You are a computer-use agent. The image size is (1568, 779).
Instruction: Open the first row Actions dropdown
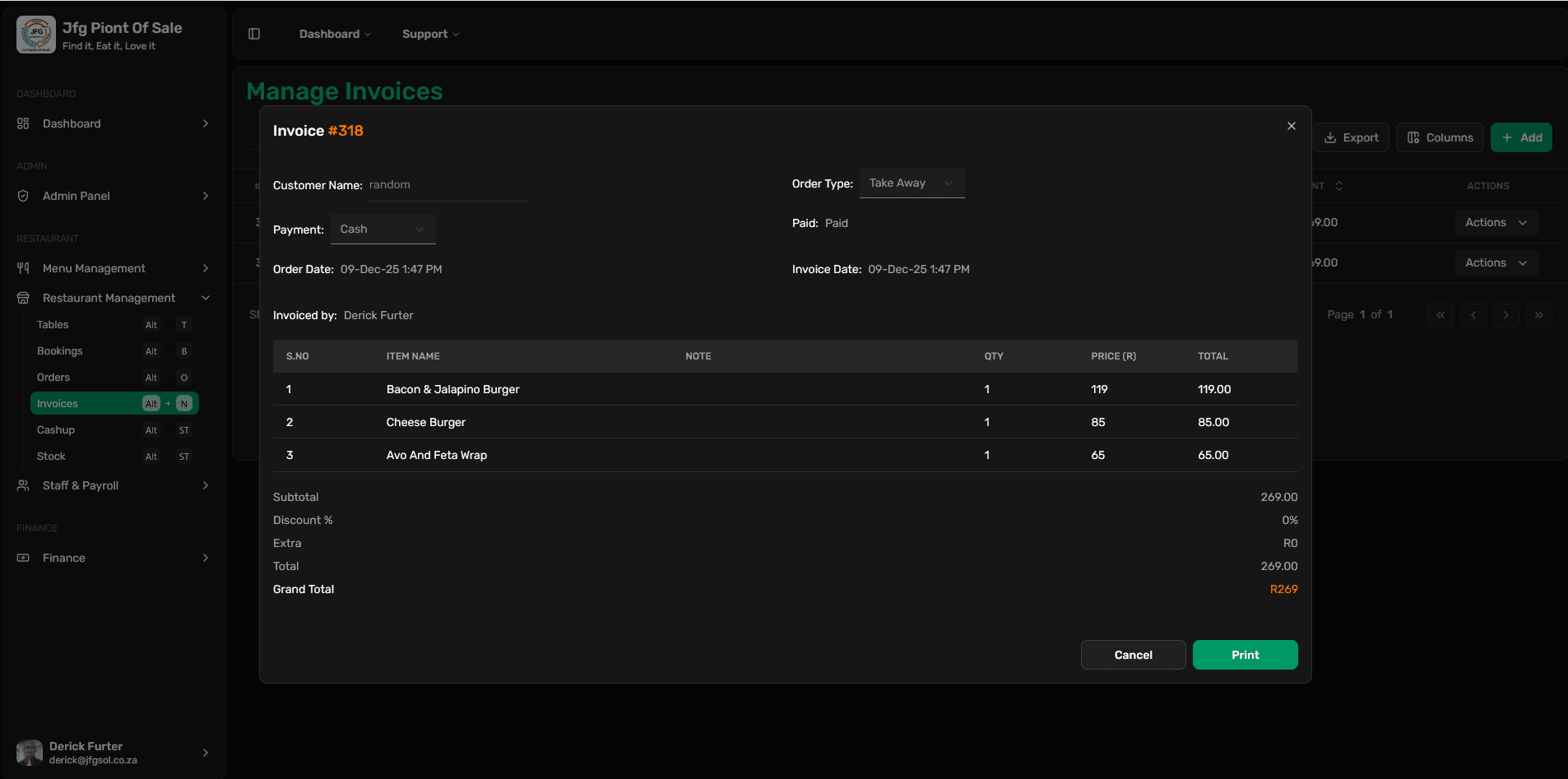(x=1496, y=222)
